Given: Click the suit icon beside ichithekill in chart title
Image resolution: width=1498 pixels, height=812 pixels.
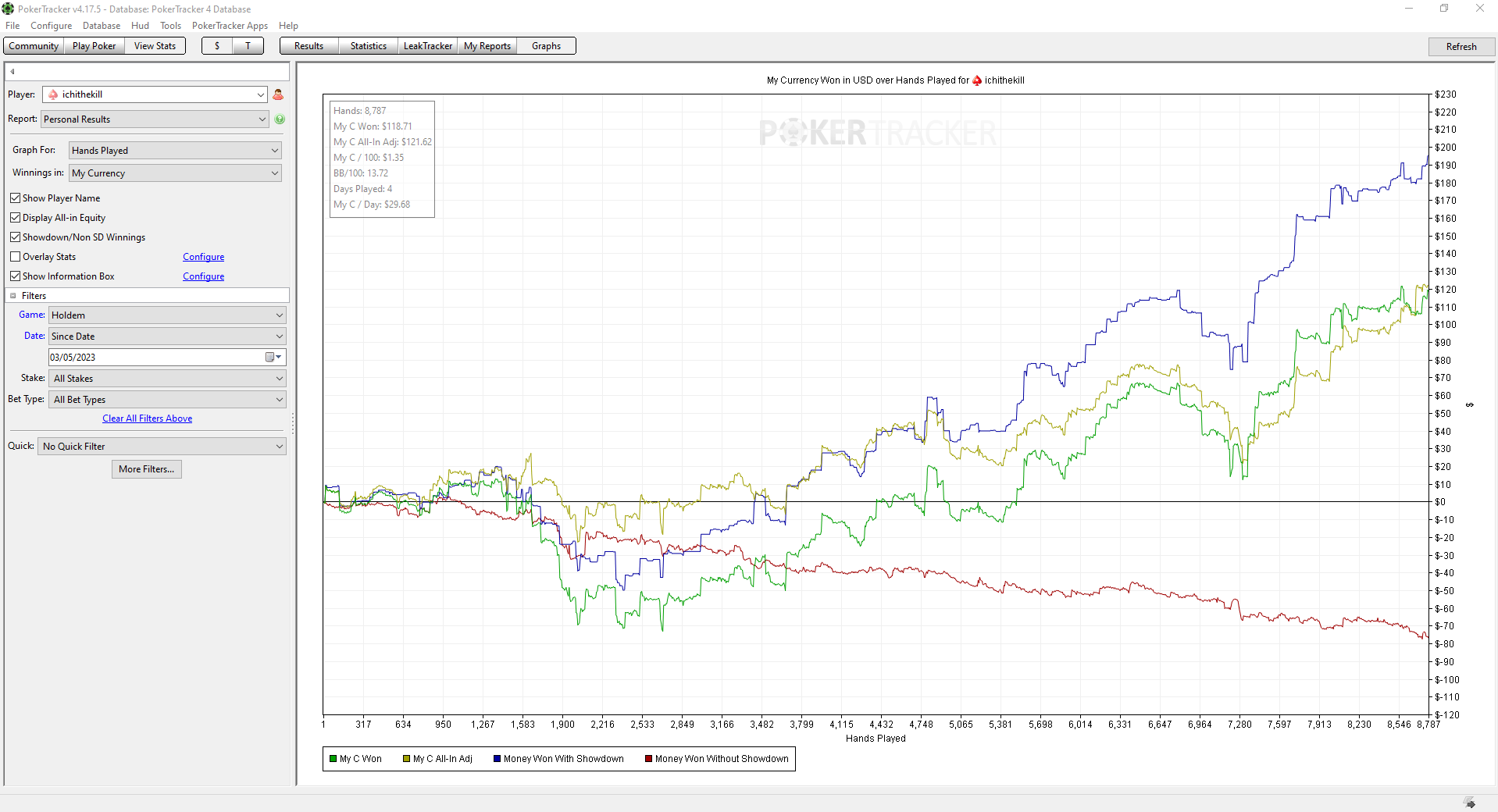Looking at the screenshot, I should point(976,80).
